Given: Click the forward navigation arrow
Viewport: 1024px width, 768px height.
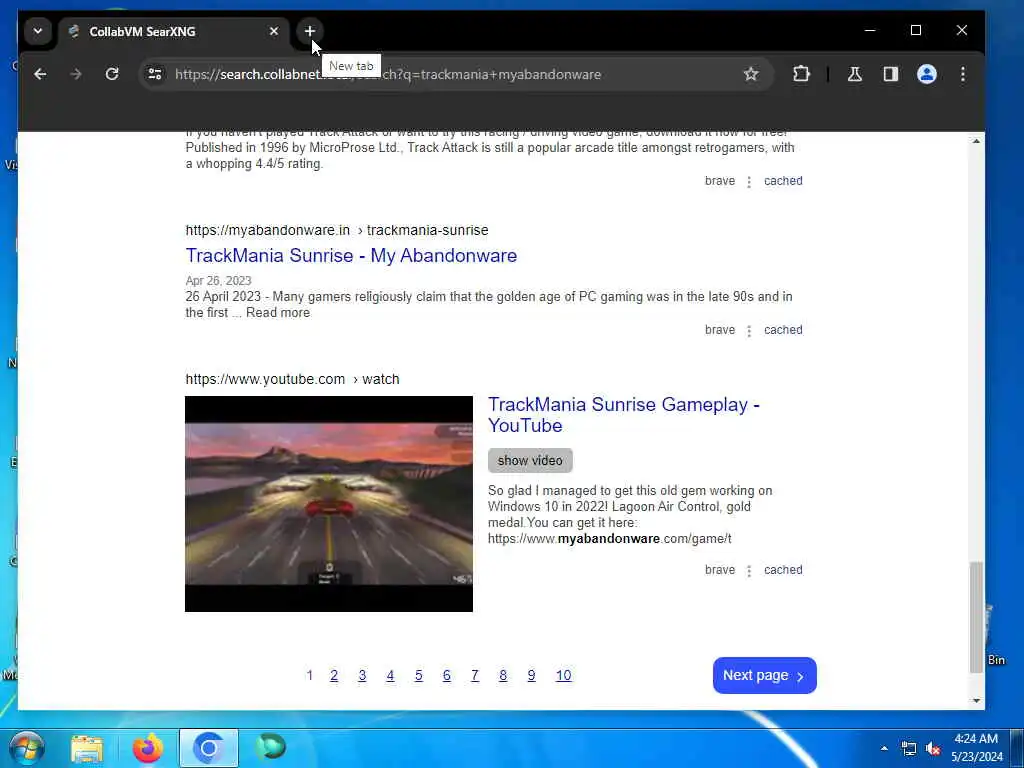Looking at the screenshot, I should click(x=76, y=74).
